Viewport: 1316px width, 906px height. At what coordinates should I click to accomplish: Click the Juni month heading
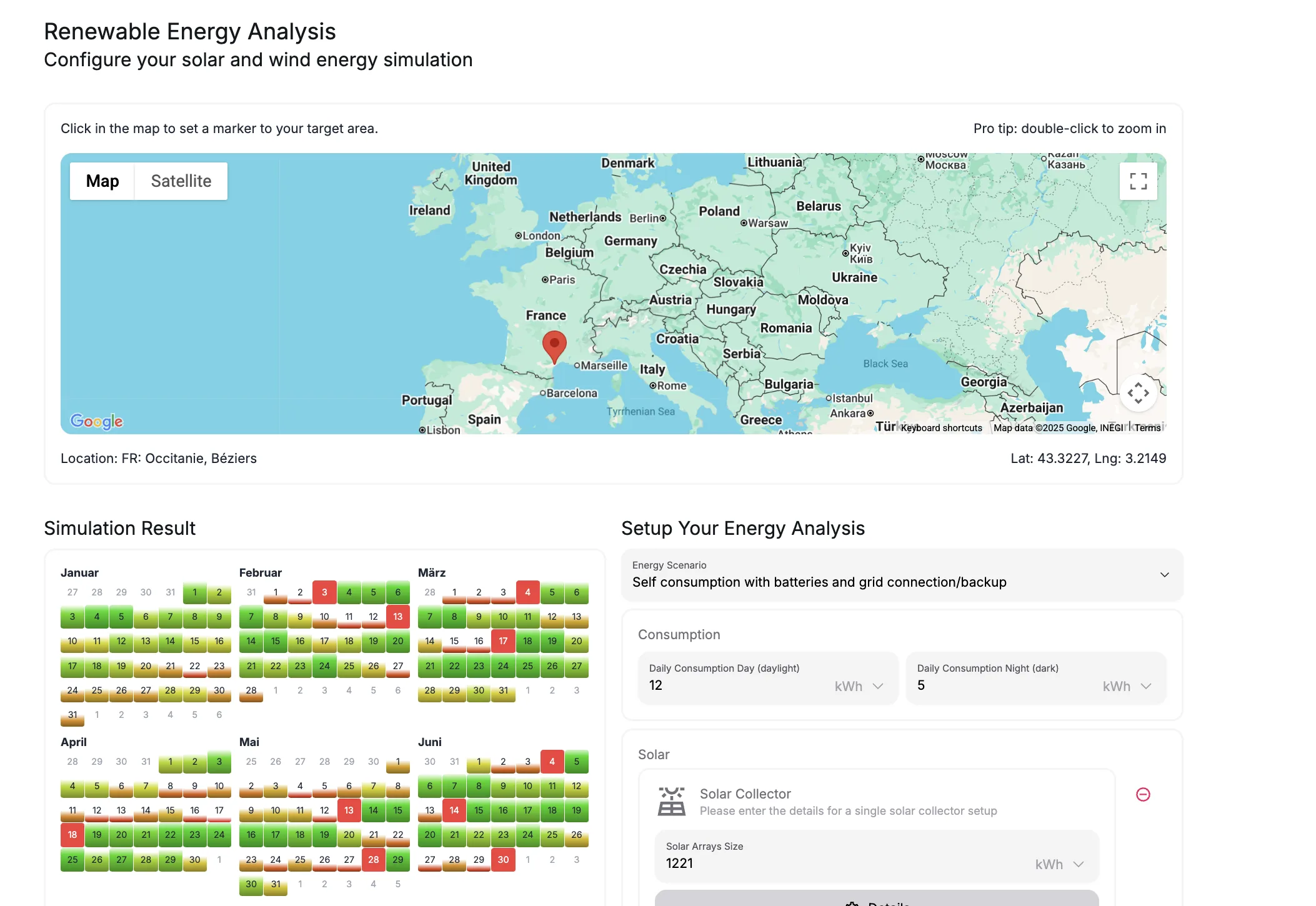(430, 742)
